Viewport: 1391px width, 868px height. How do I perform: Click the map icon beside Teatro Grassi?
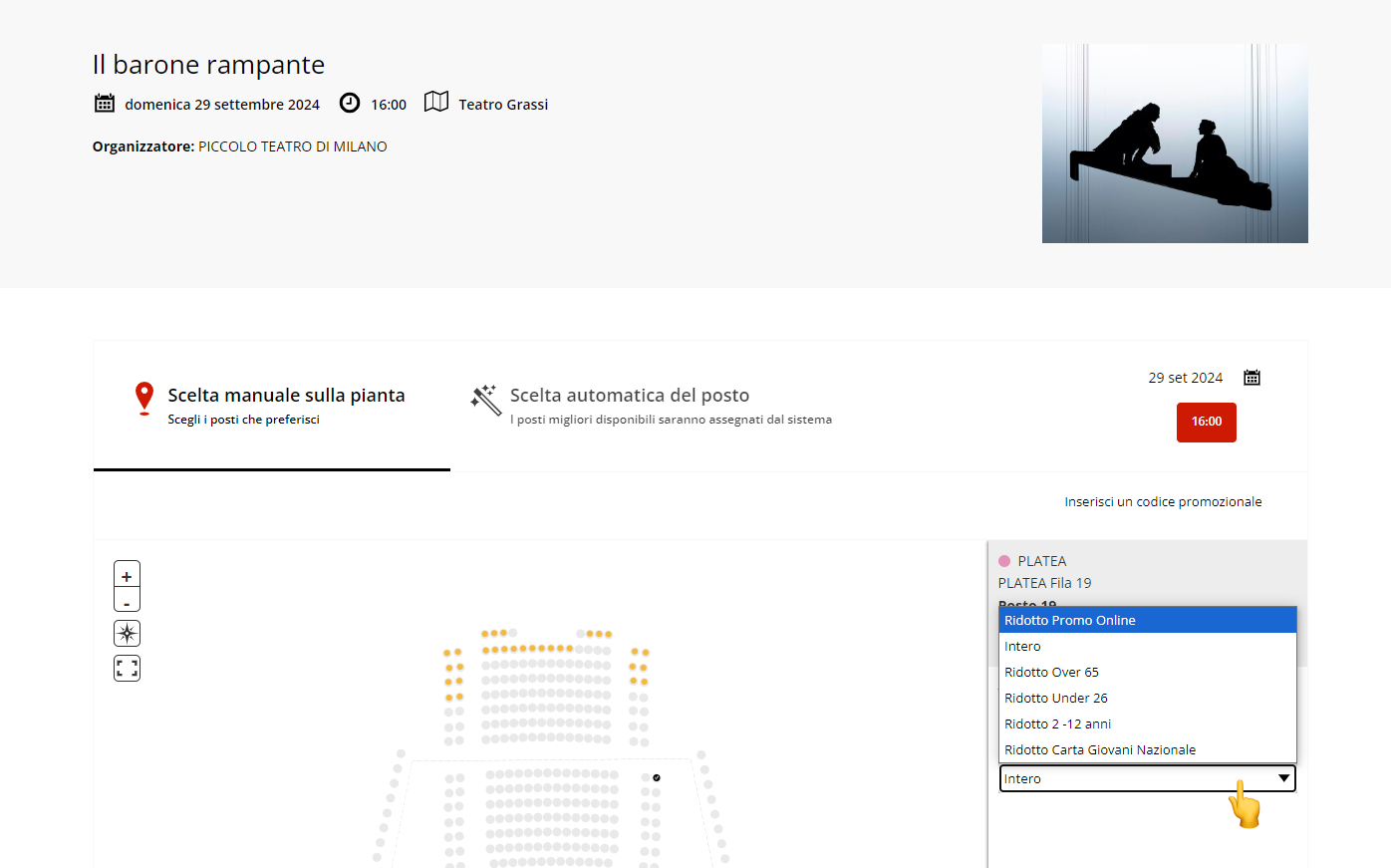[436, 102]
